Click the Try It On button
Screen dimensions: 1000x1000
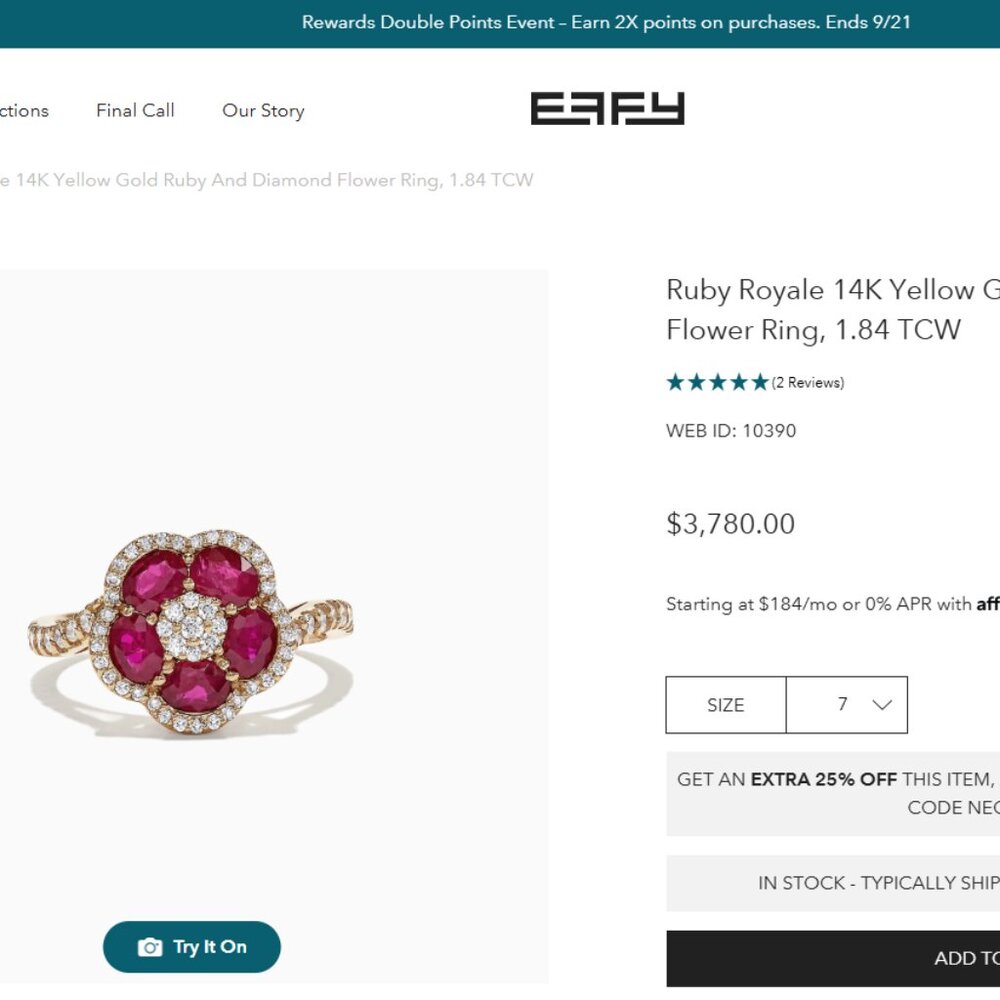(192, 946)
